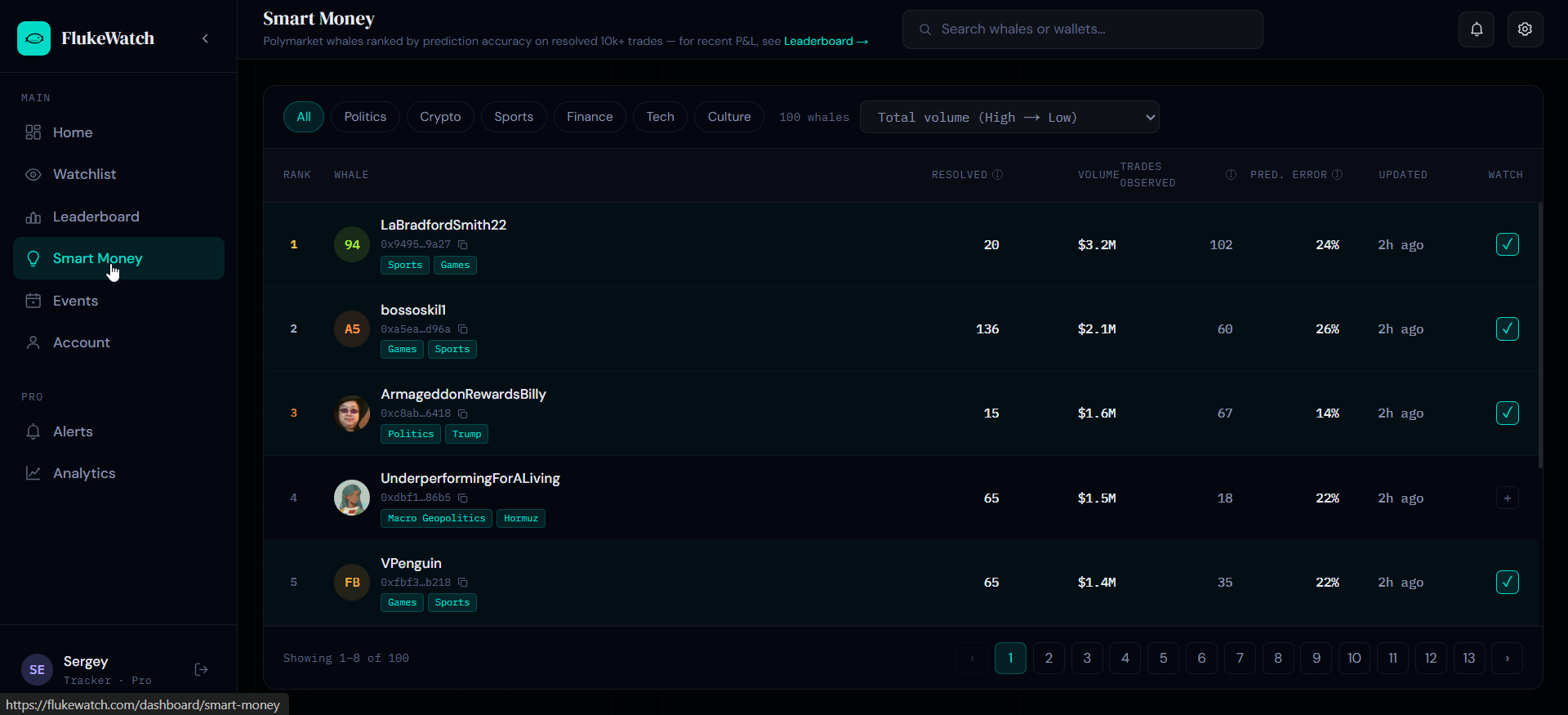
Task: Unwatch LaBradfordSmith22 via checkmark
Action: pos(1508,244)
